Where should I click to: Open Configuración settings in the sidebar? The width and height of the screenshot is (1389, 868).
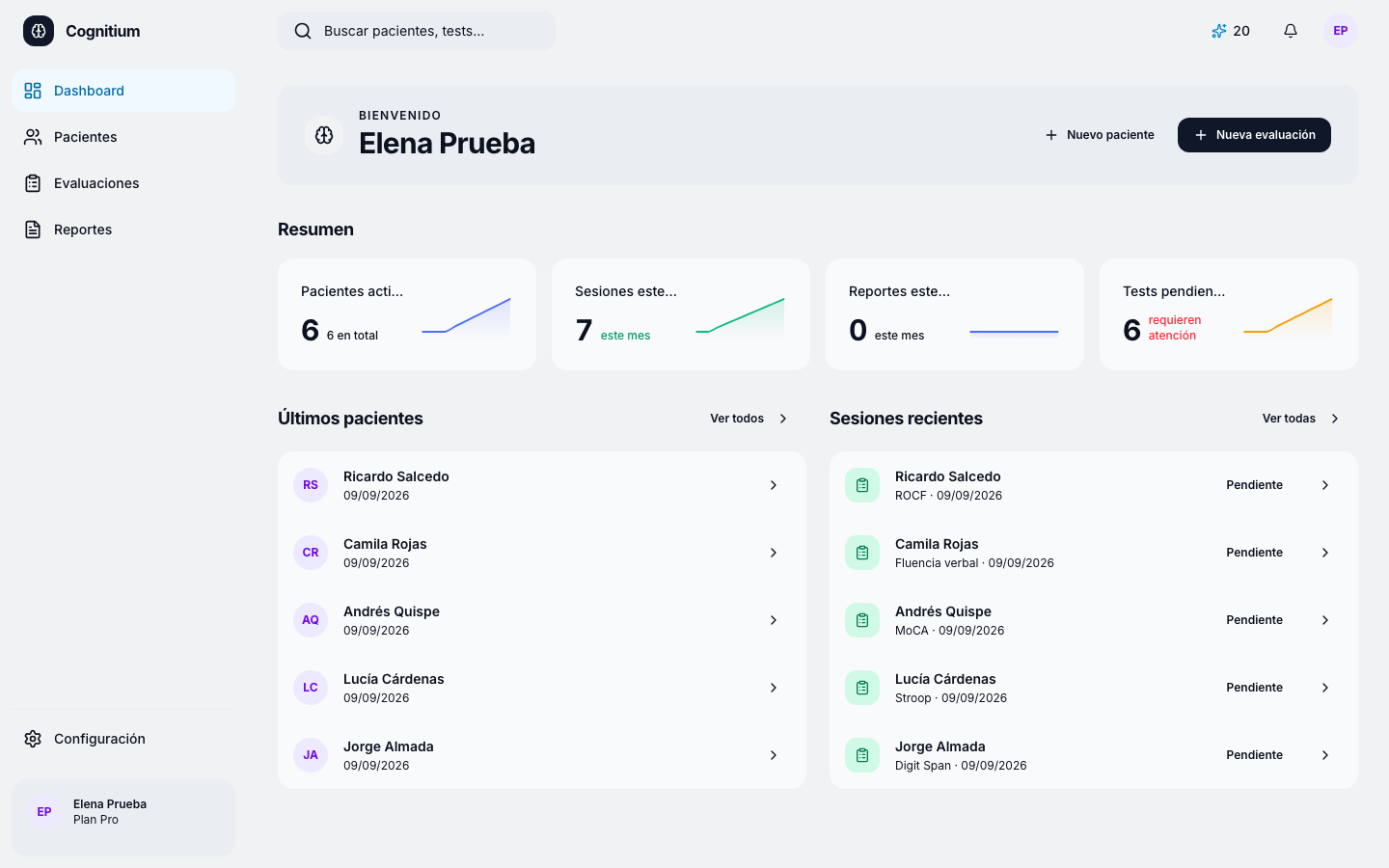(x=123, y=739)
